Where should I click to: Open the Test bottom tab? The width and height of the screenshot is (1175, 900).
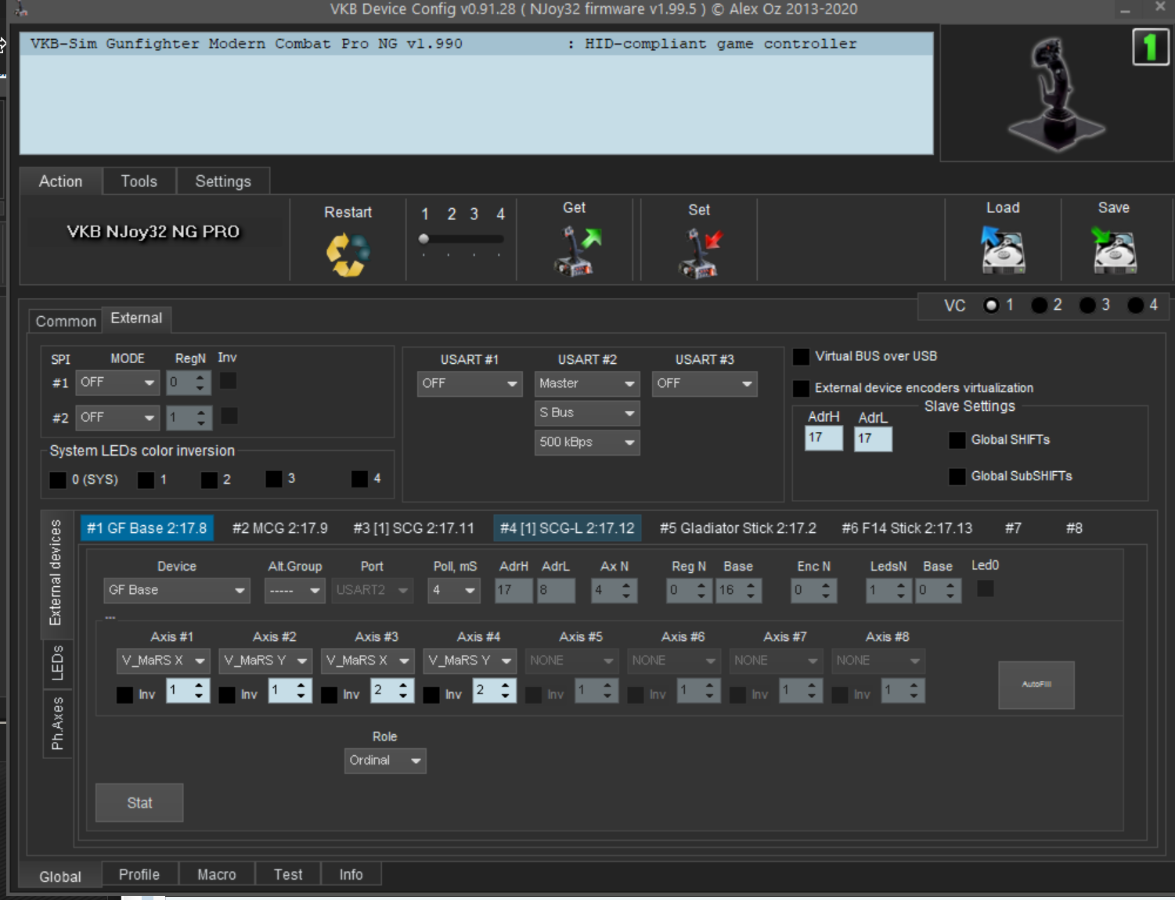[x=288, y=875]
